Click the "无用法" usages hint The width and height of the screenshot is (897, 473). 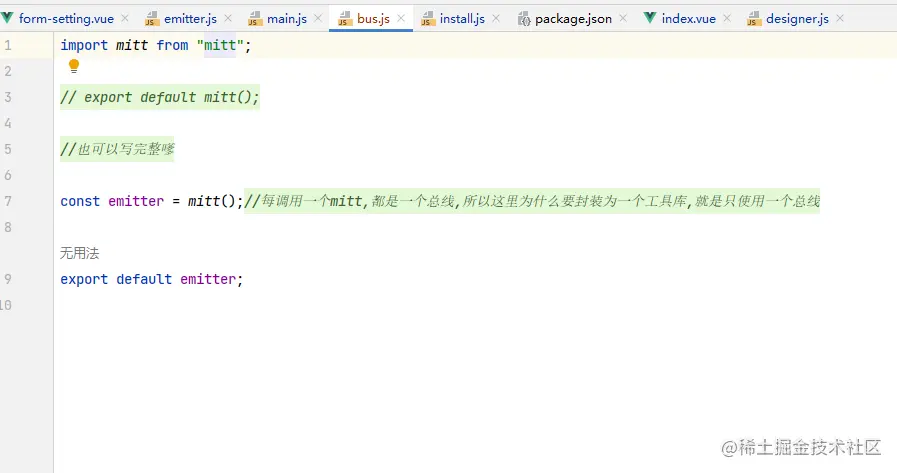80,253
